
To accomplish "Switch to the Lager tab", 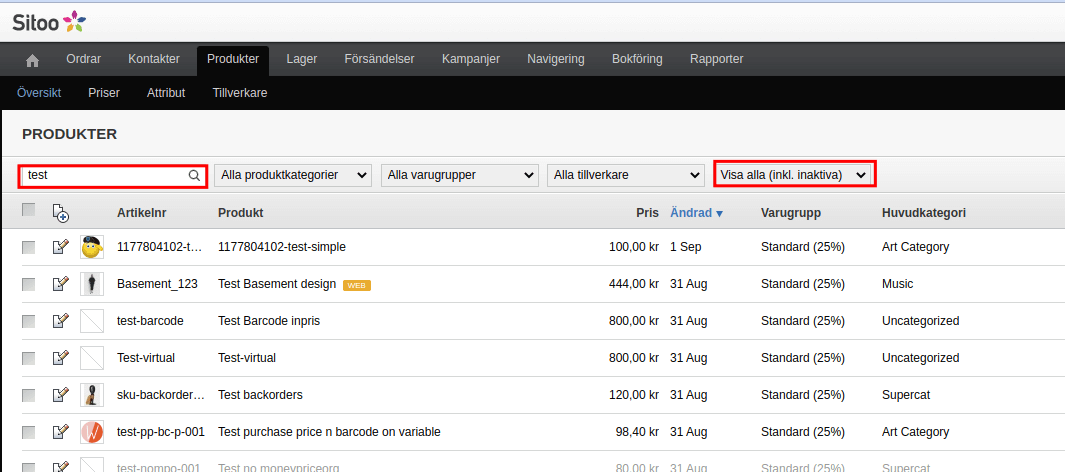I will click(301, 59).
